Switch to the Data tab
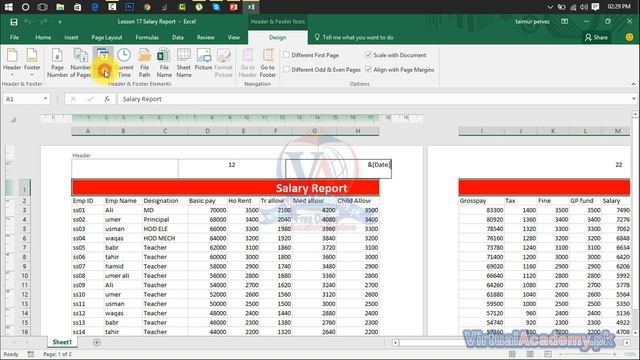 click(x=178, y=37)
